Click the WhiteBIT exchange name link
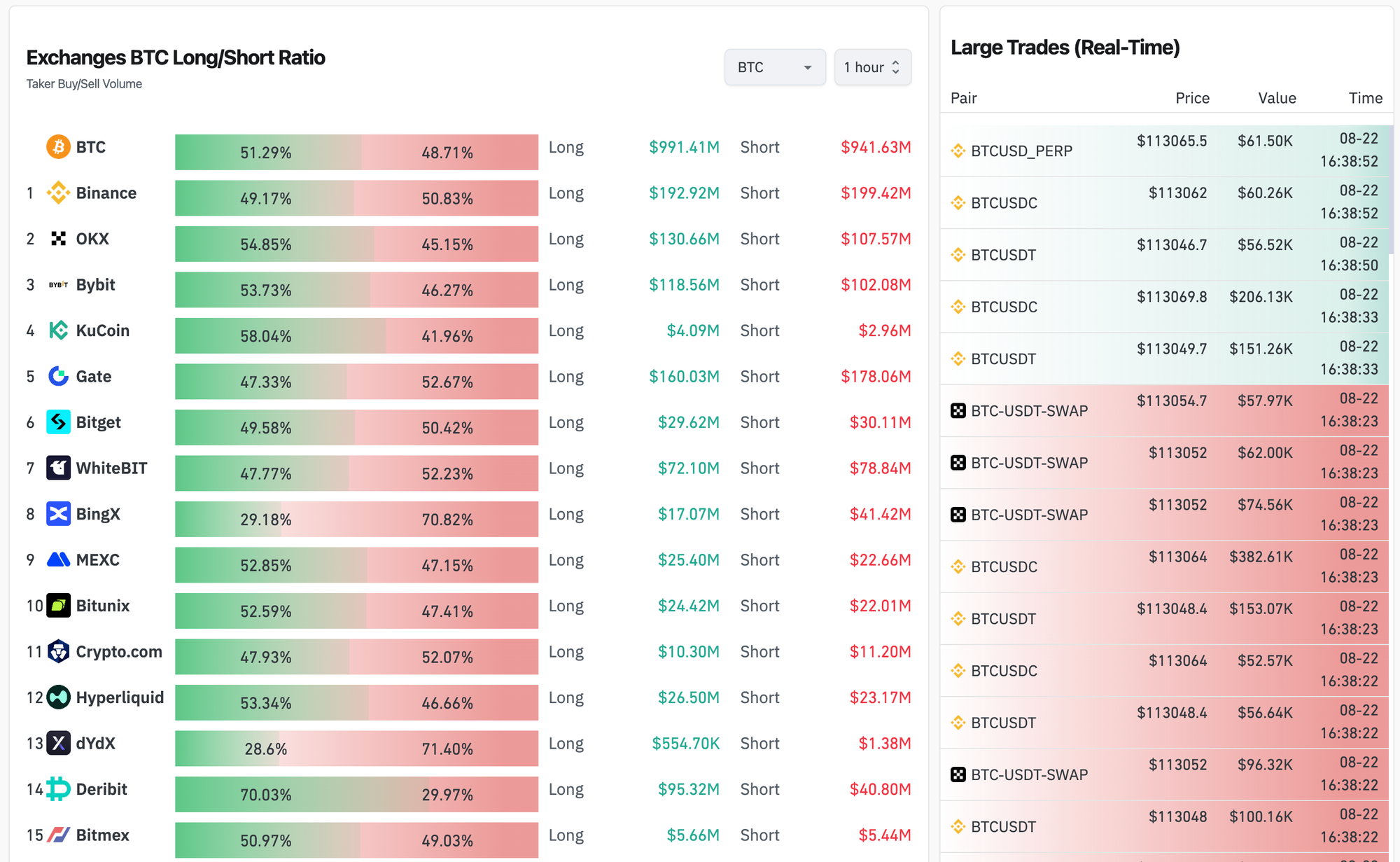 (111, 468)
